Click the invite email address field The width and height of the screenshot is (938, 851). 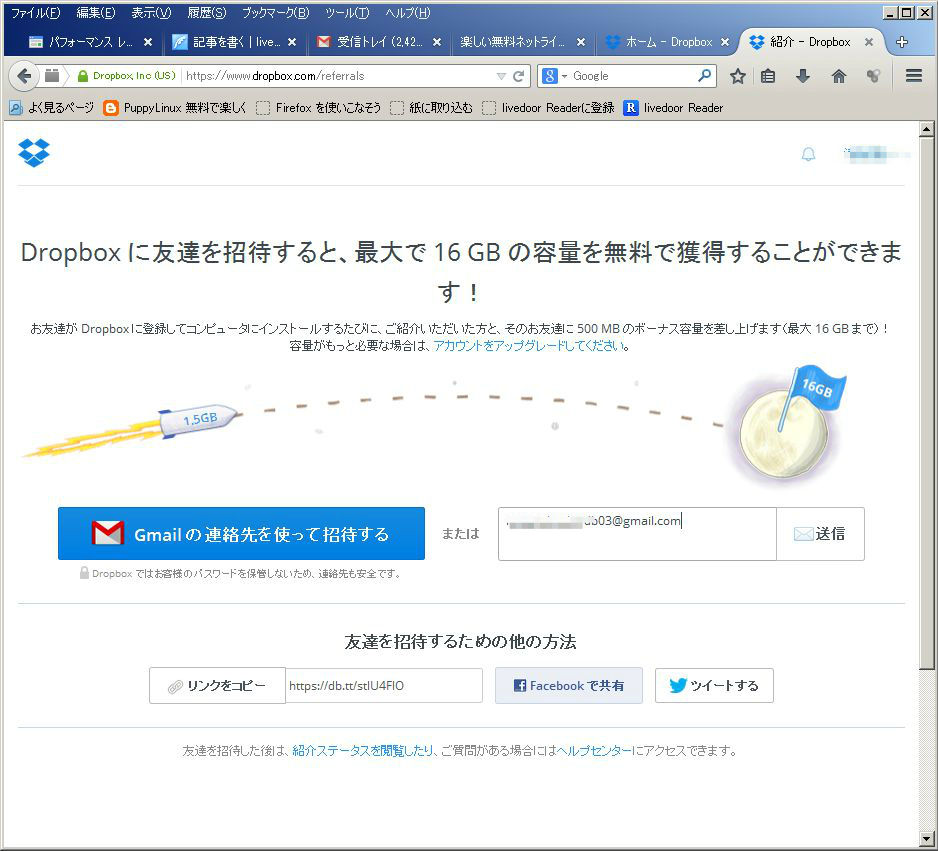coord(637,534)
